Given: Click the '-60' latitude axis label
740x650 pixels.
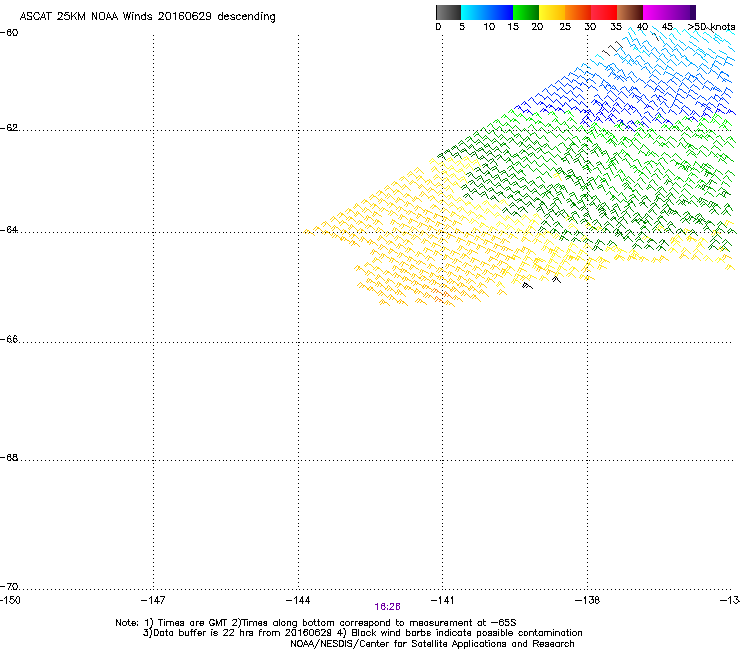Looking at the screenshot, I should (9, 33).
